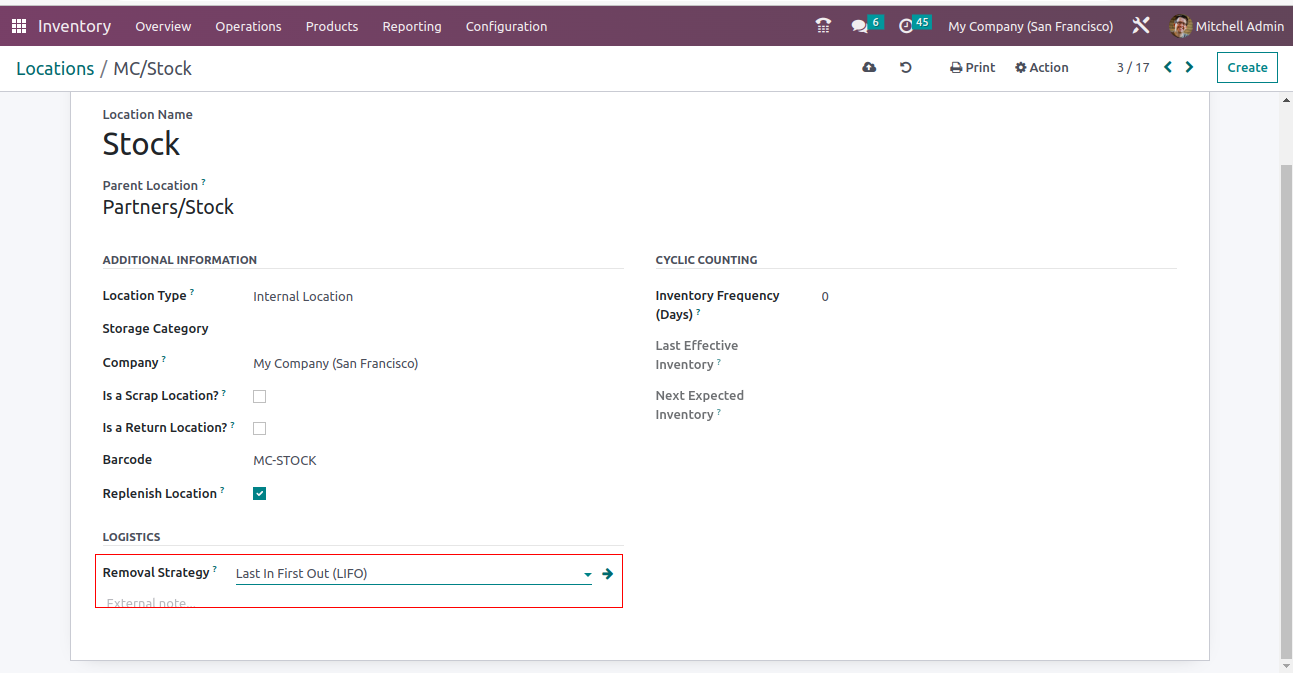The height and width of the screenshot is (673, 1293).
Task: Open the Configuration menu
Action: tap(506, 26)
